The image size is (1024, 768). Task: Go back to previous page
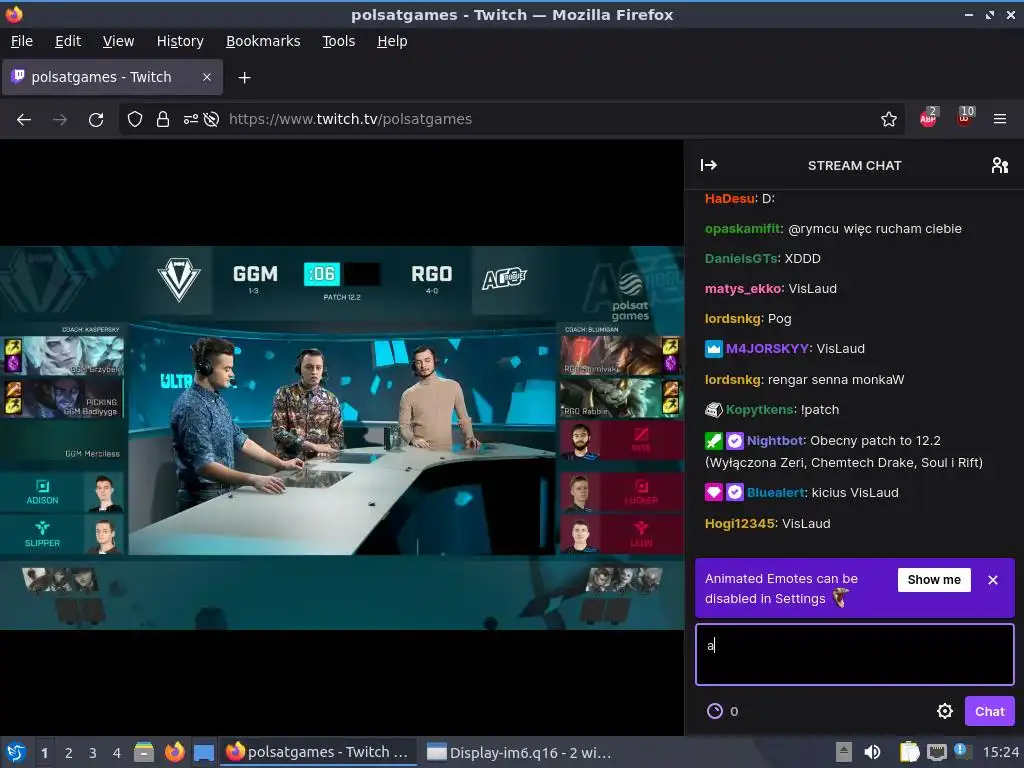pos(24,120)
